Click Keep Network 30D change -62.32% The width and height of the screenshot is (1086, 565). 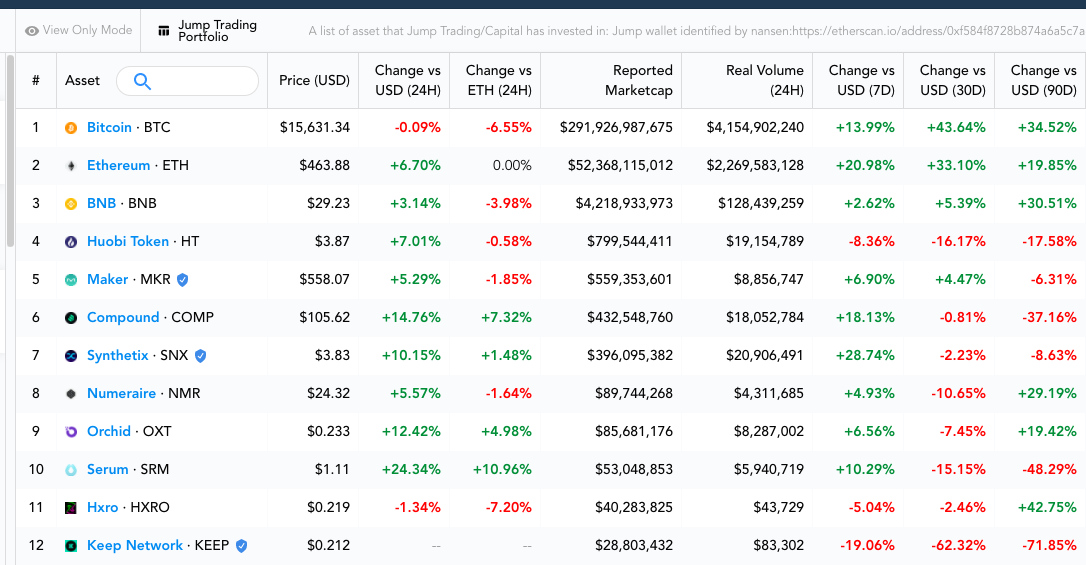(x=959, y=546)
